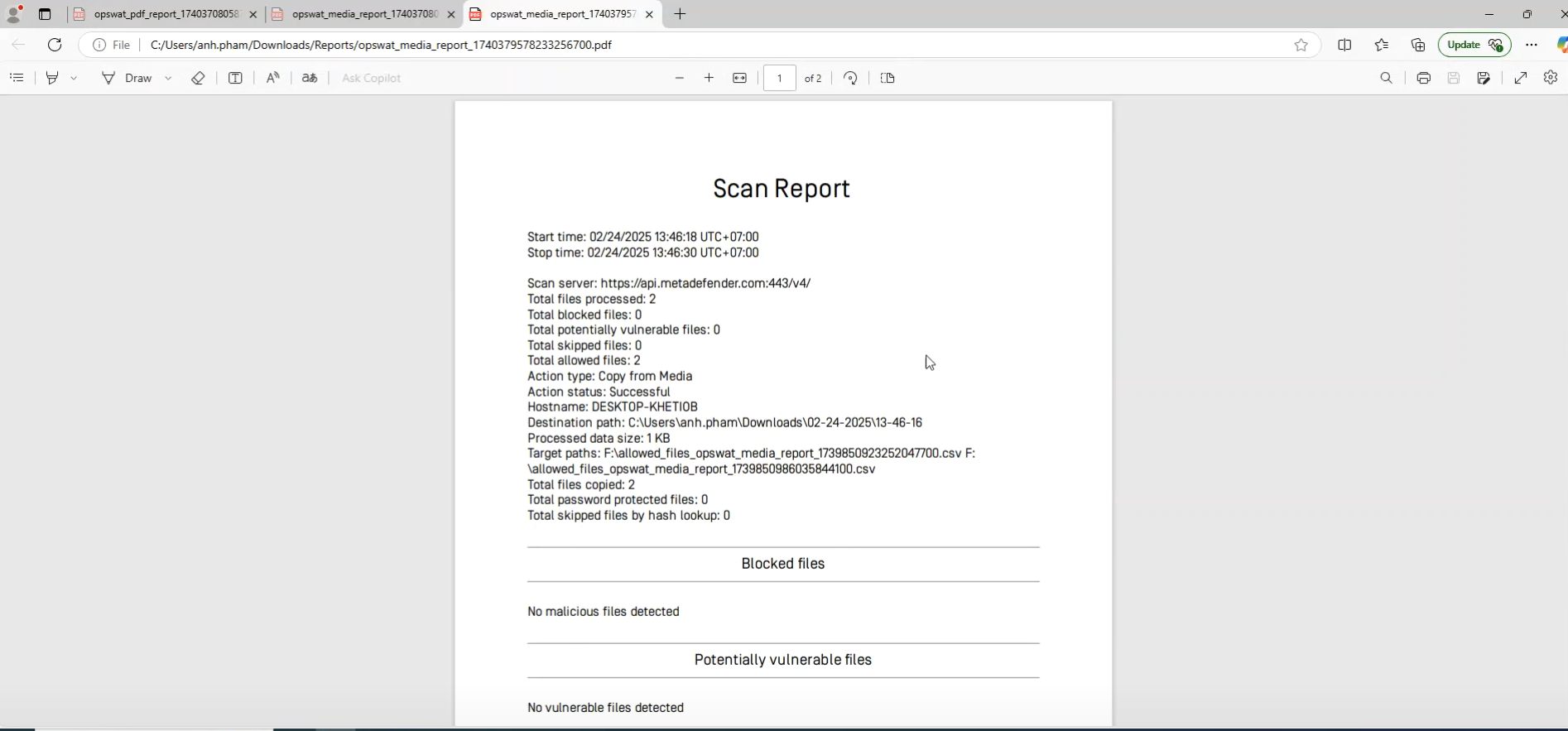
Task: Click the Scan server URL line
Action: [669, 283]
